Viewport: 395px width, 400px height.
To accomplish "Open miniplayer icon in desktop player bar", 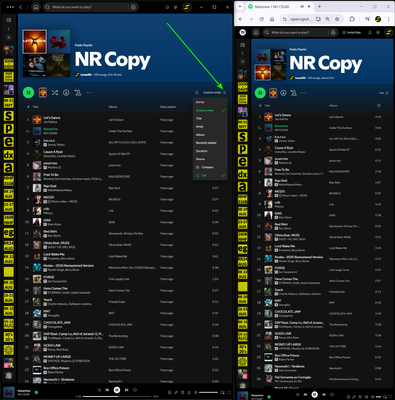I will pos(223,392).
